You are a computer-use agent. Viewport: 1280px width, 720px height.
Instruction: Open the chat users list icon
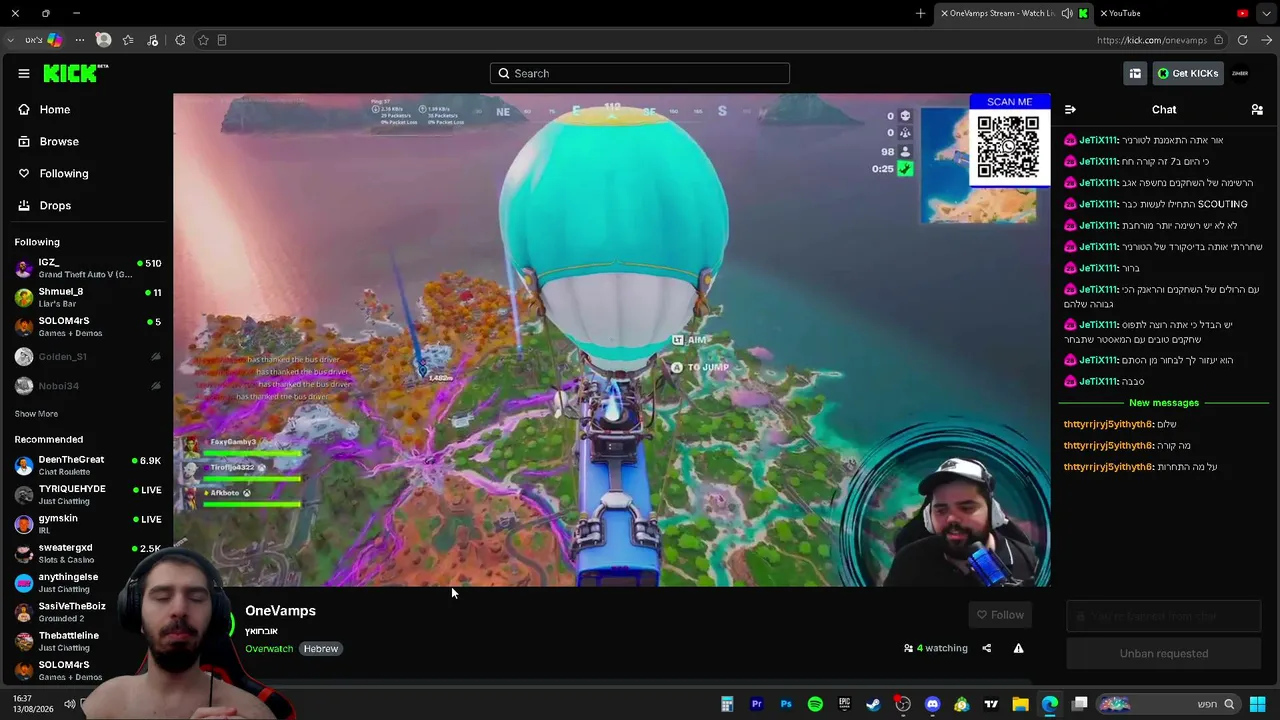(1257, 110)
